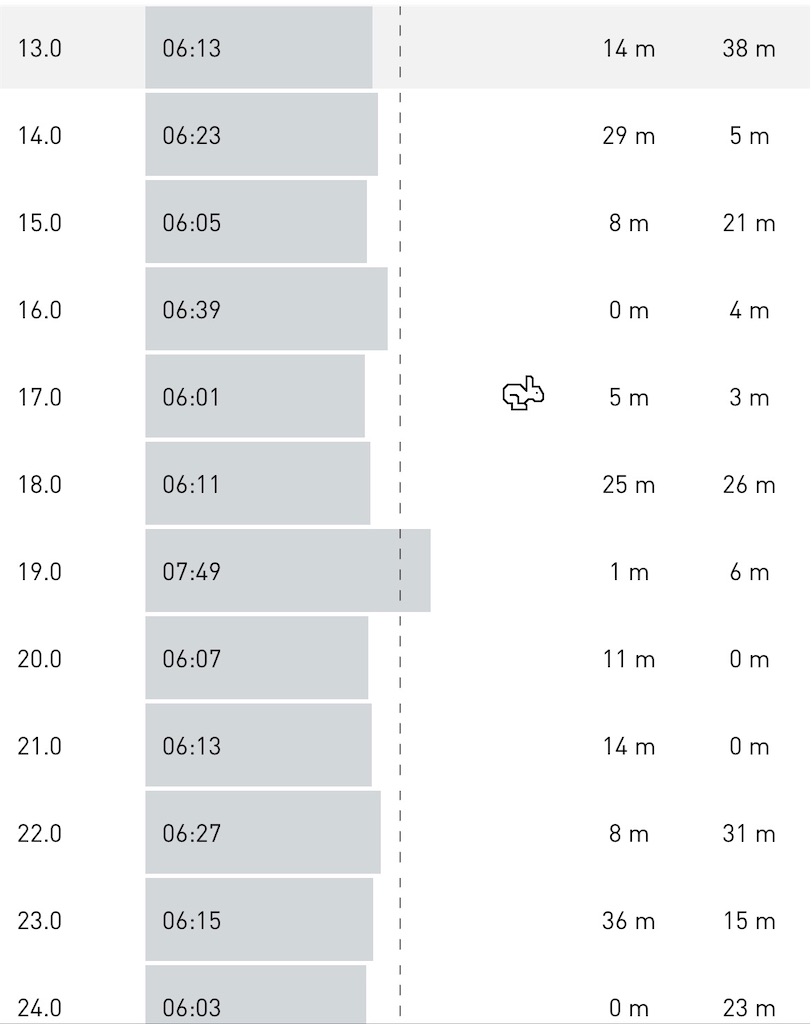Viewport: 811px width, 1024px height.
Task: Click the 06:07 pace bar of lap 20.0
Action: click(257, 658)
